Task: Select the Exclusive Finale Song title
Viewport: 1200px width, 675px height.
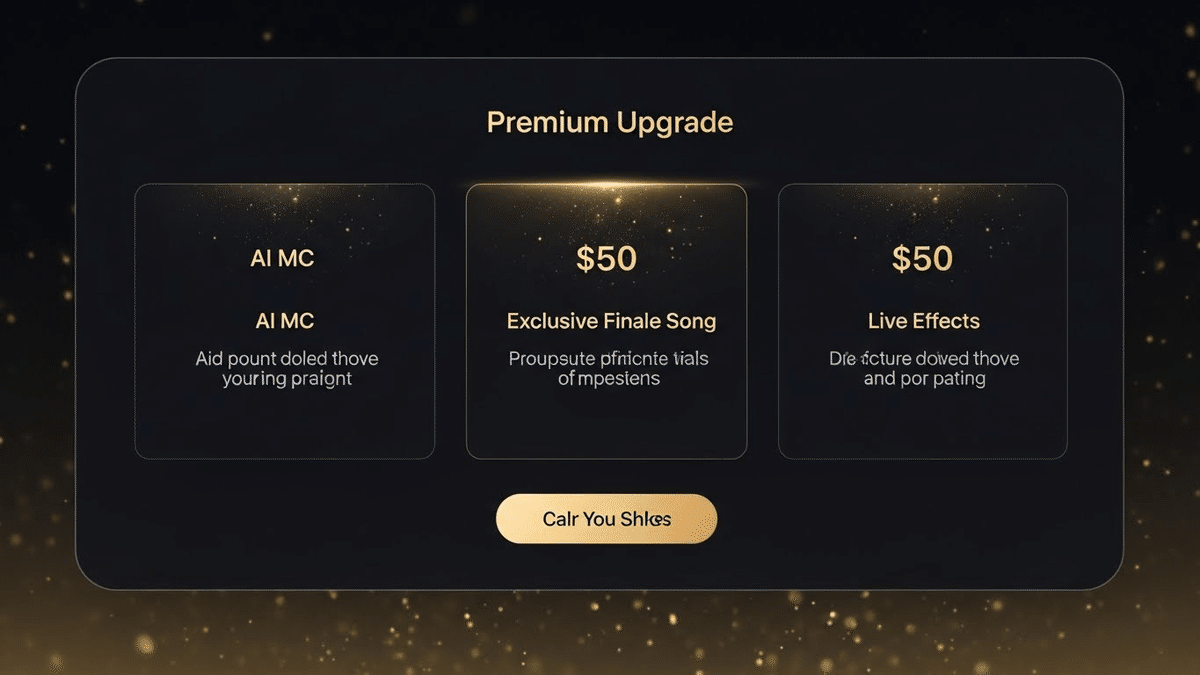Action: [611, 321]
